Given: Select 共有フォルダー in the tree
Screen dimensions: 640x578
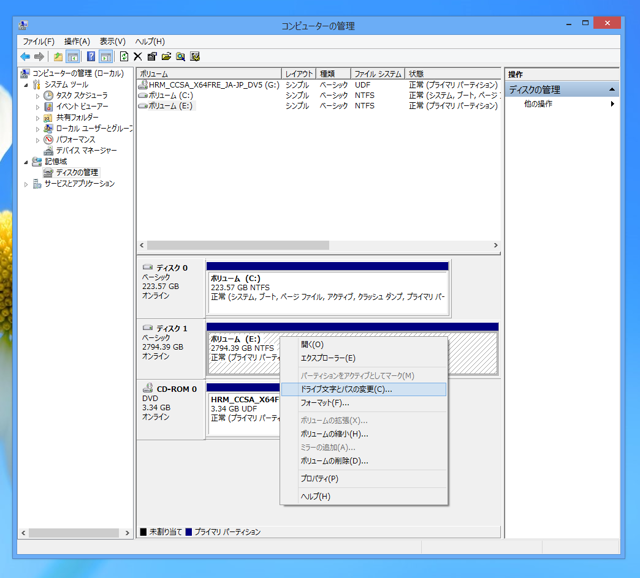Looking at the screenshot, I should click(77, 118).
